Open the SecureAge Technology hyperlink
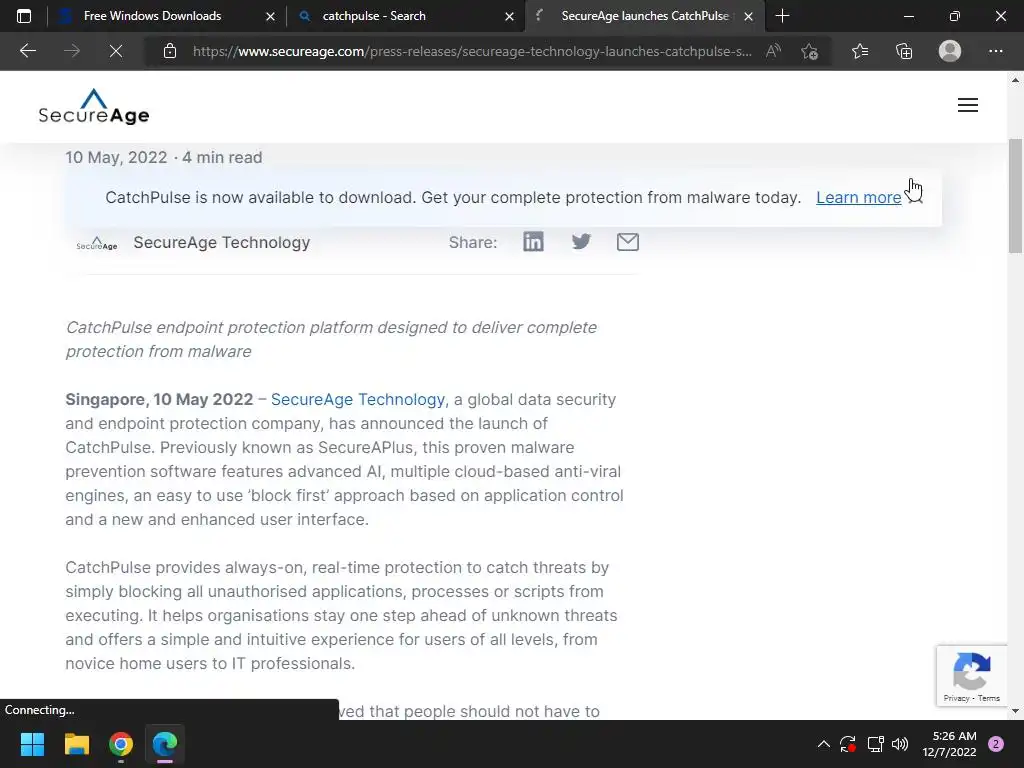 pos(358,400)
